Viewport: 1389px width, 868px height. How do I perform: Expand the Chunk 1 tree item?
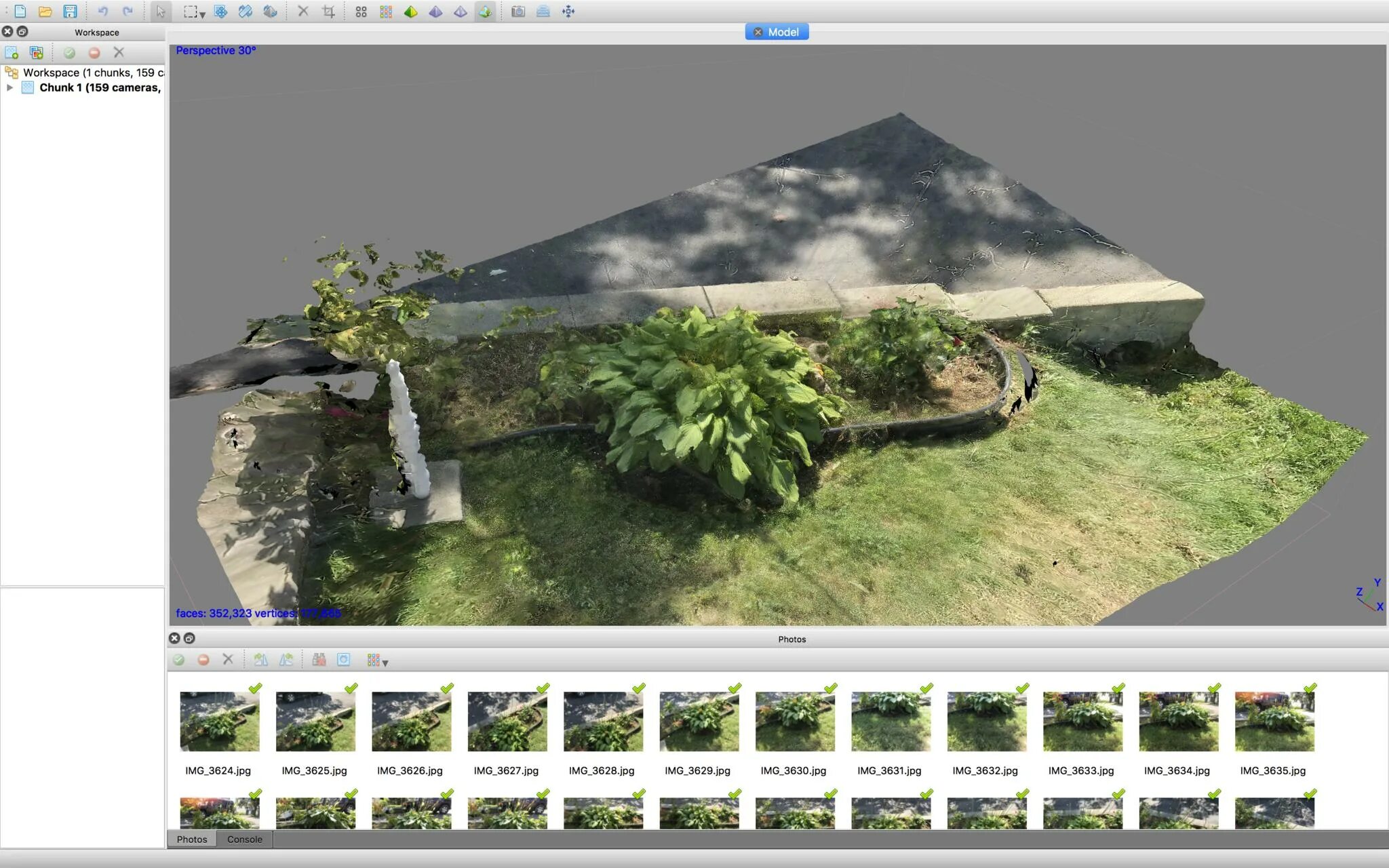9,87
